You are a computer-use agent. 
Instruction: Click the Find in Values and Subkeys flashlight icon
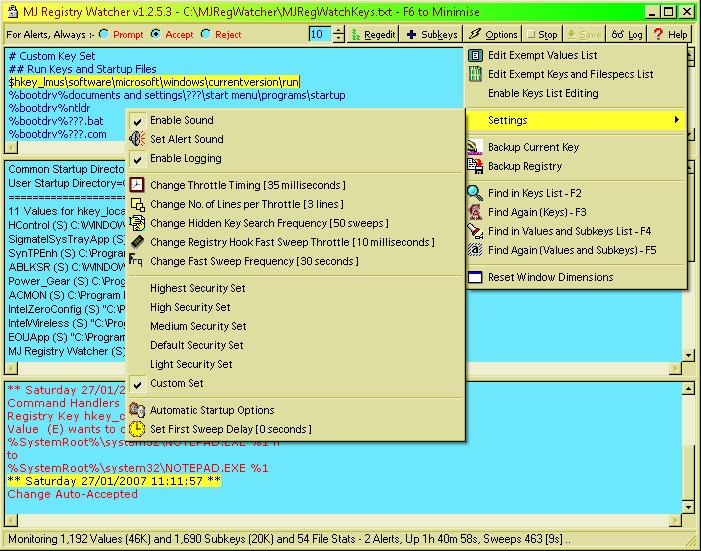coord(475,231)
